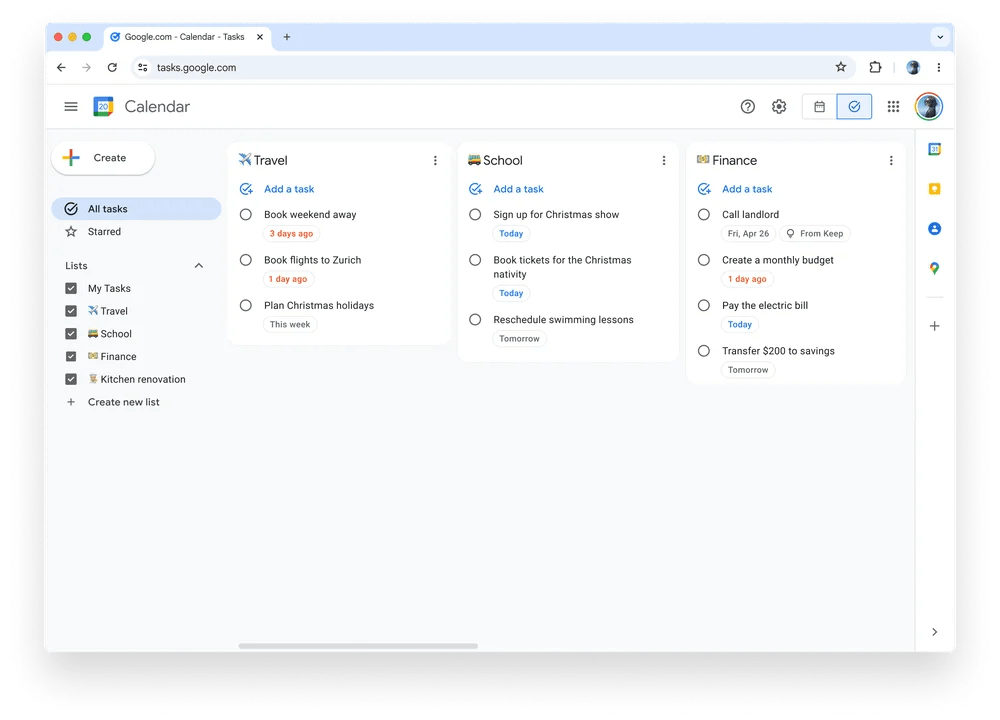Click Add a task in the School list
The image size is (1000, 720).
tap(519, 189)
